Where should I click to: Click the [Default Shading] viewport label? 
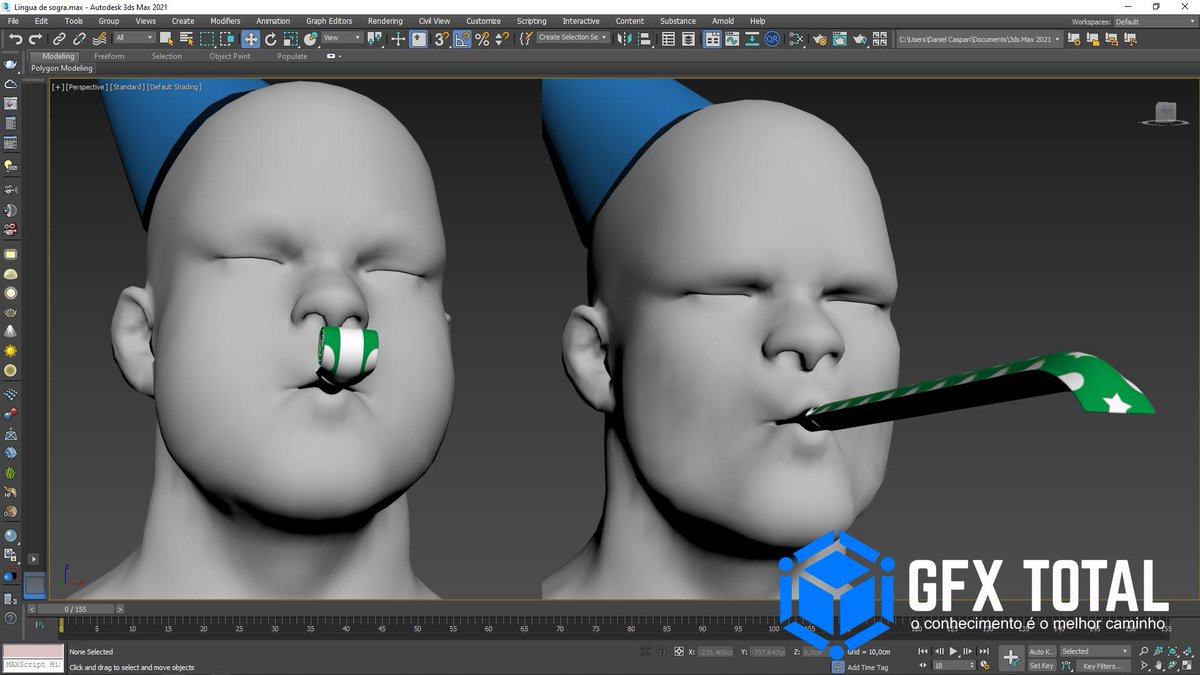(x=174, y=87)
